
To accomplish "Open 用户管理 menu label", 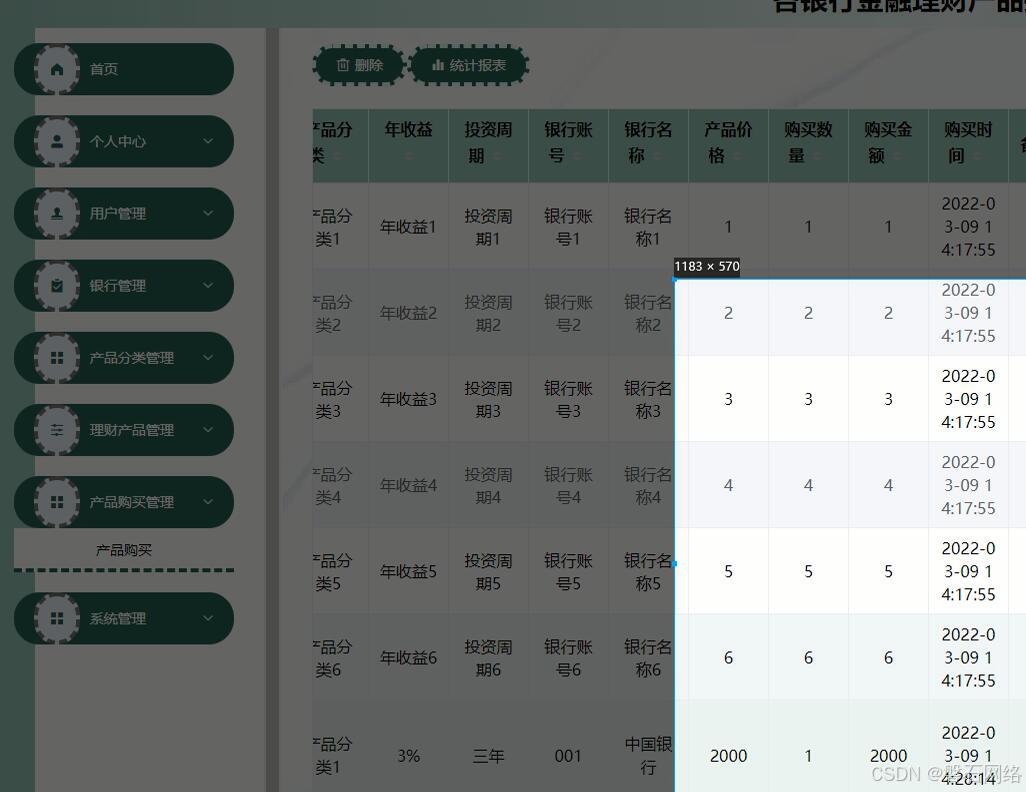I will point(118,213).
